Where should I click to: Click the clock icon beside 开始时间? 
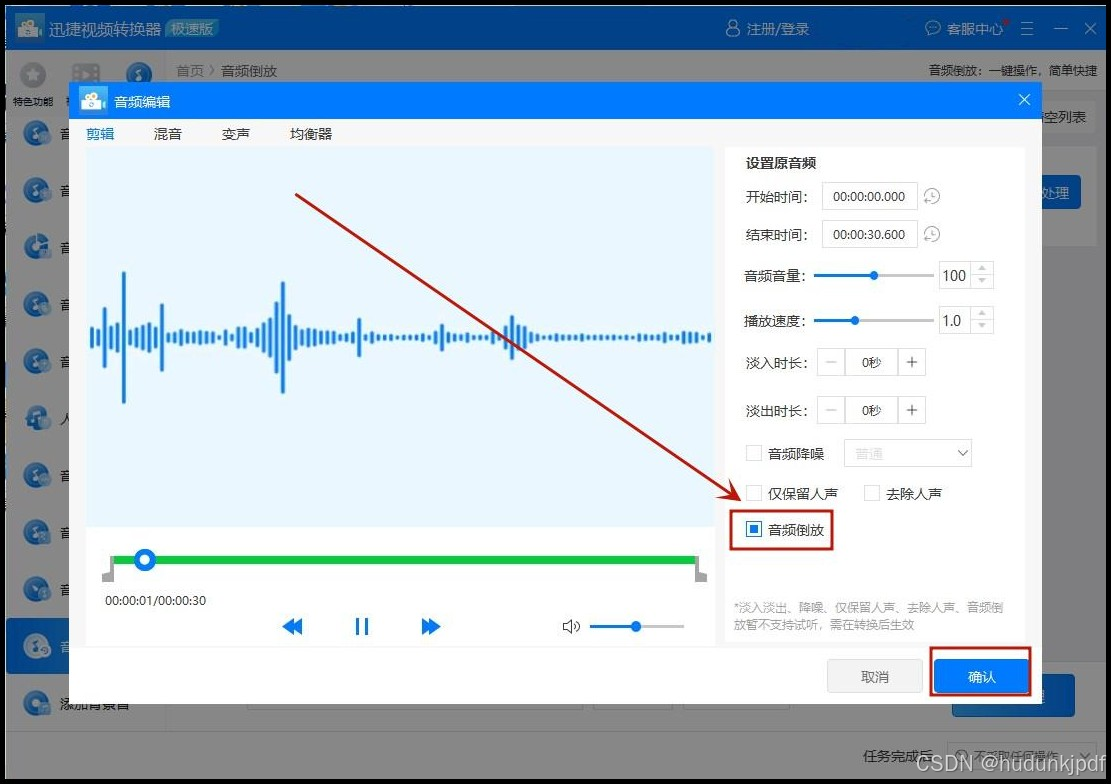pos(931,196)
